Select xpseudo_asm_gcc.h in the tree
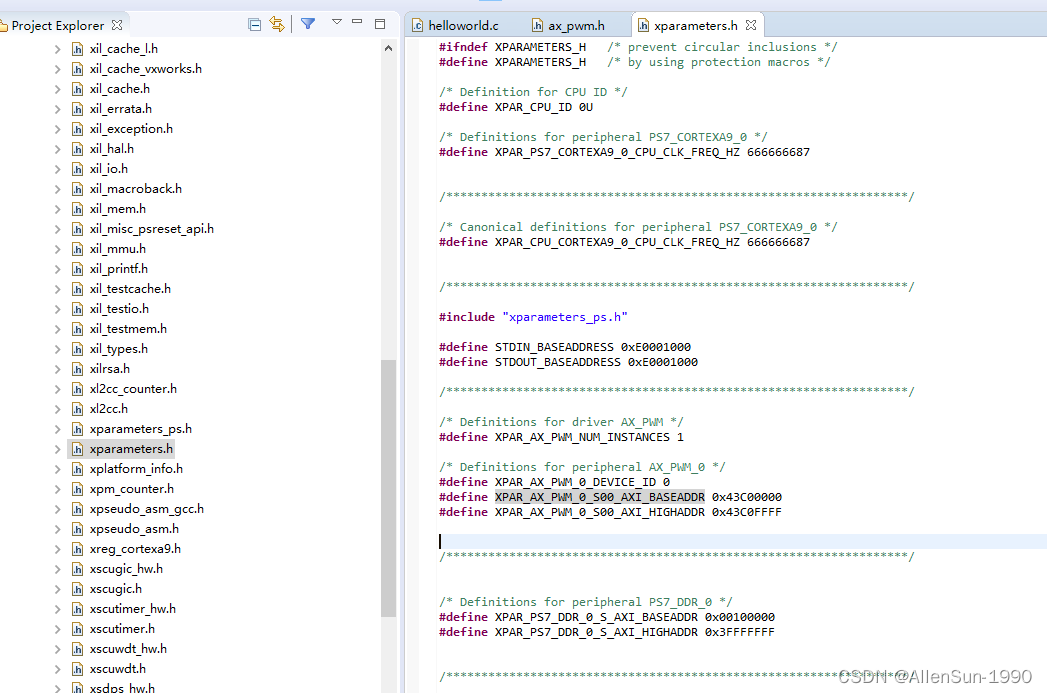Viewport: 1047px width, 693px height. [x=146, y=509]
